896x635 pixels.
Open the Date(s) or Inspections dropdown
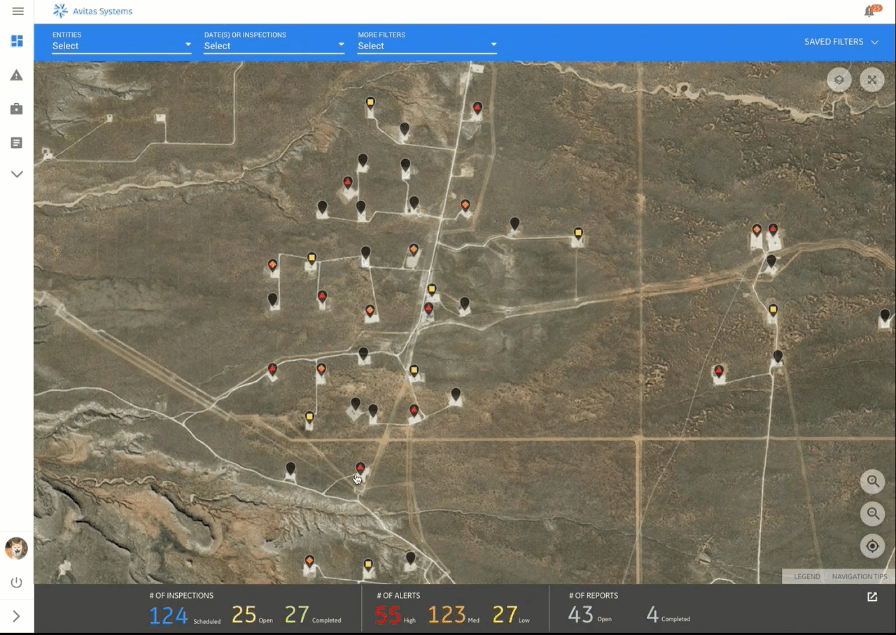(274, 42)
